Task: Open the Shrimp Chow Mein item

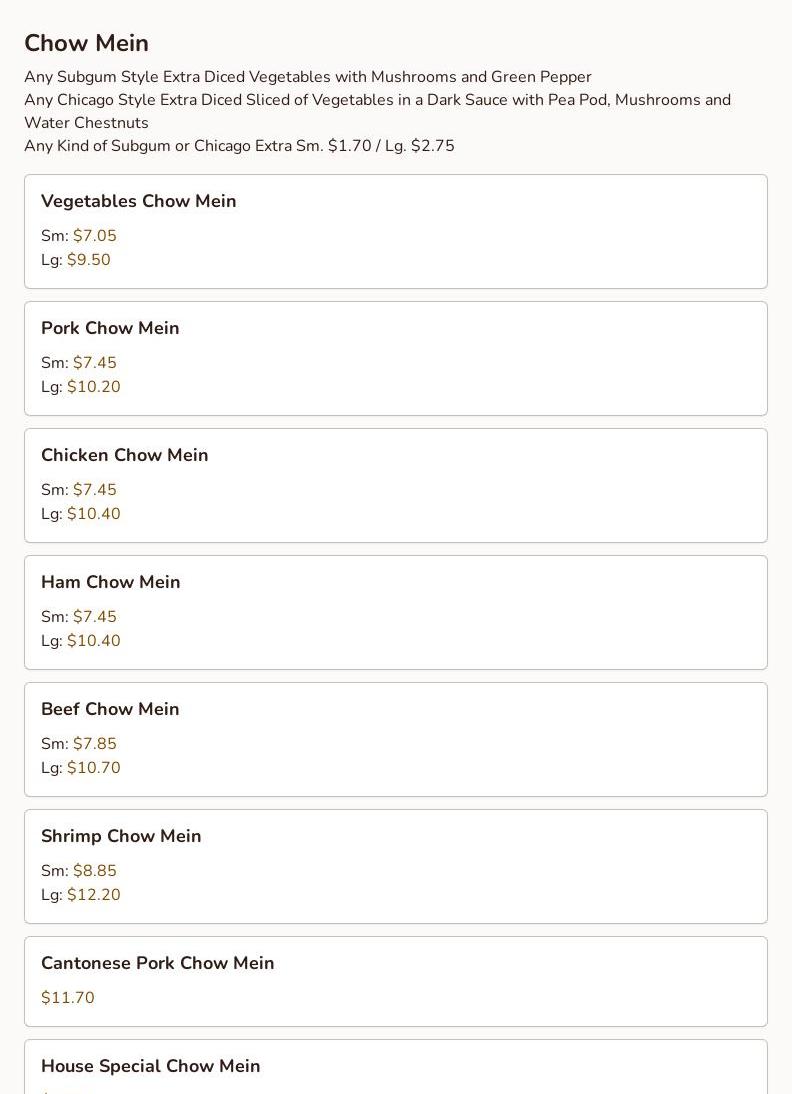Action: (121, 836)
